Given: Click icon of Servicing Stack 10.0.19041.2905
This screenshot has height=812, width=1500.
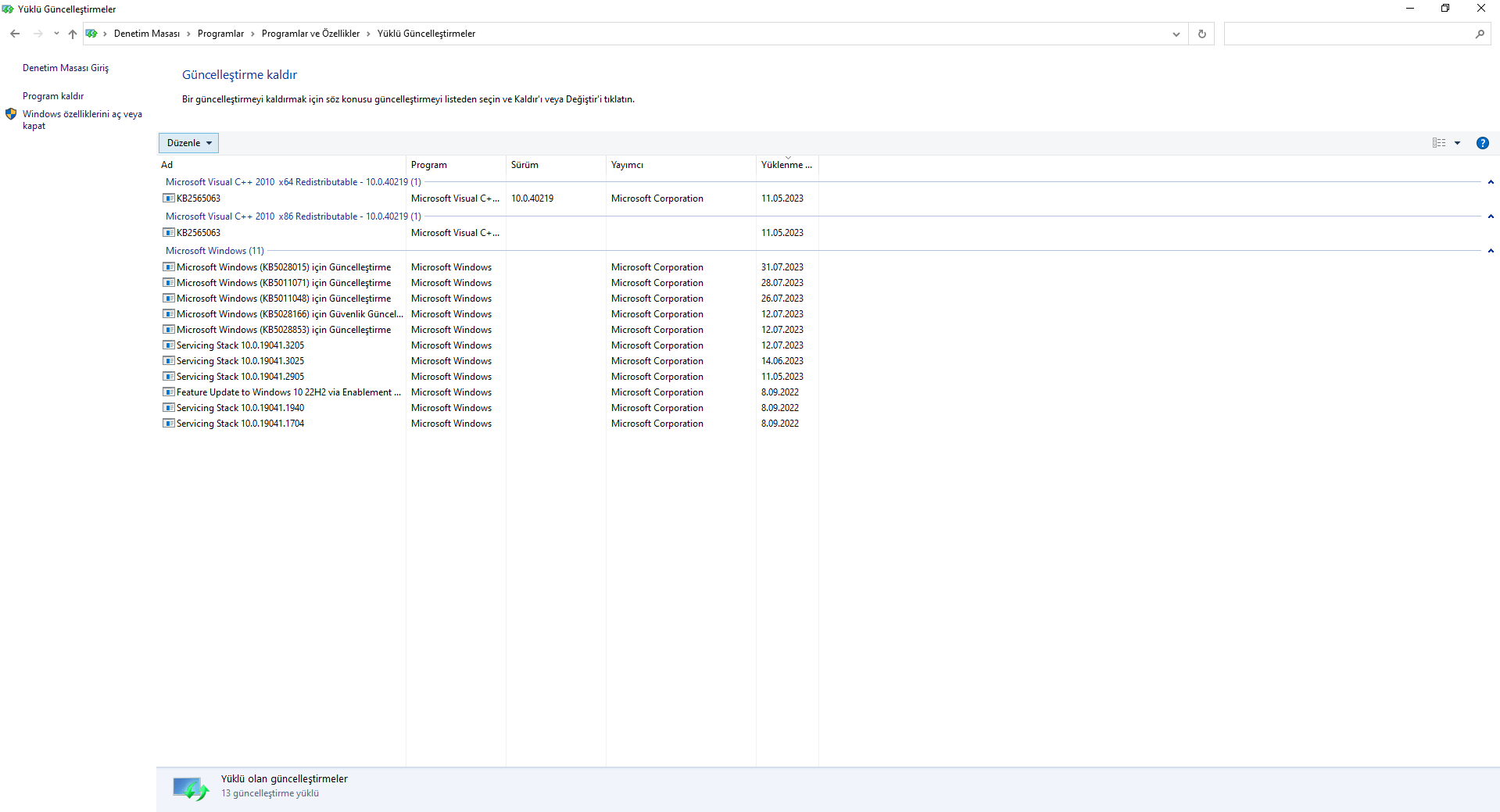Looking at the screenshot, I should tap(168, 377).
